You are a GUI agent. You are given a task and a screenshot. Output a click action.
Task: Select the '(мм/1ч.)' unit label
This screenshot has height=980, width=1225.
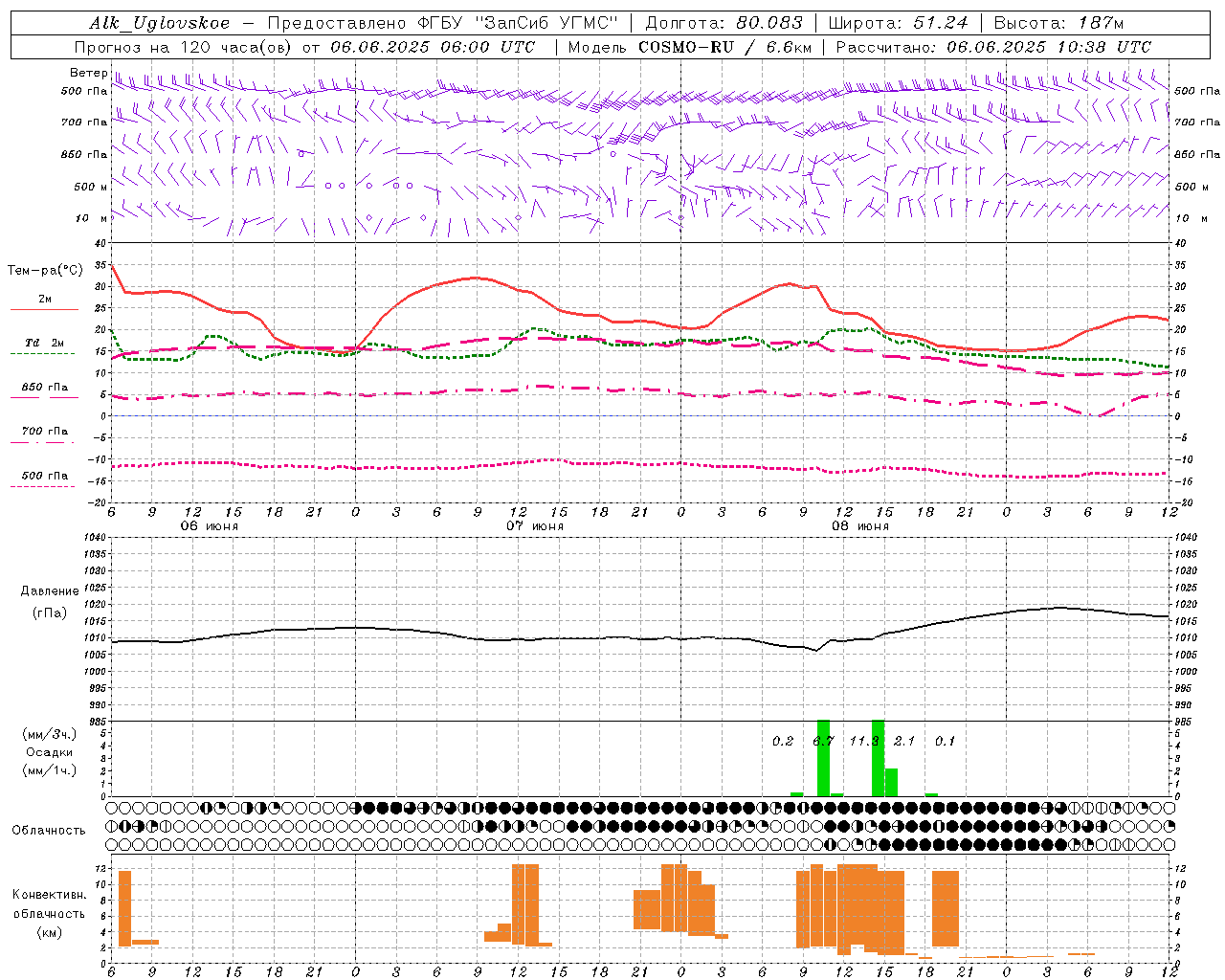(50, 770)
